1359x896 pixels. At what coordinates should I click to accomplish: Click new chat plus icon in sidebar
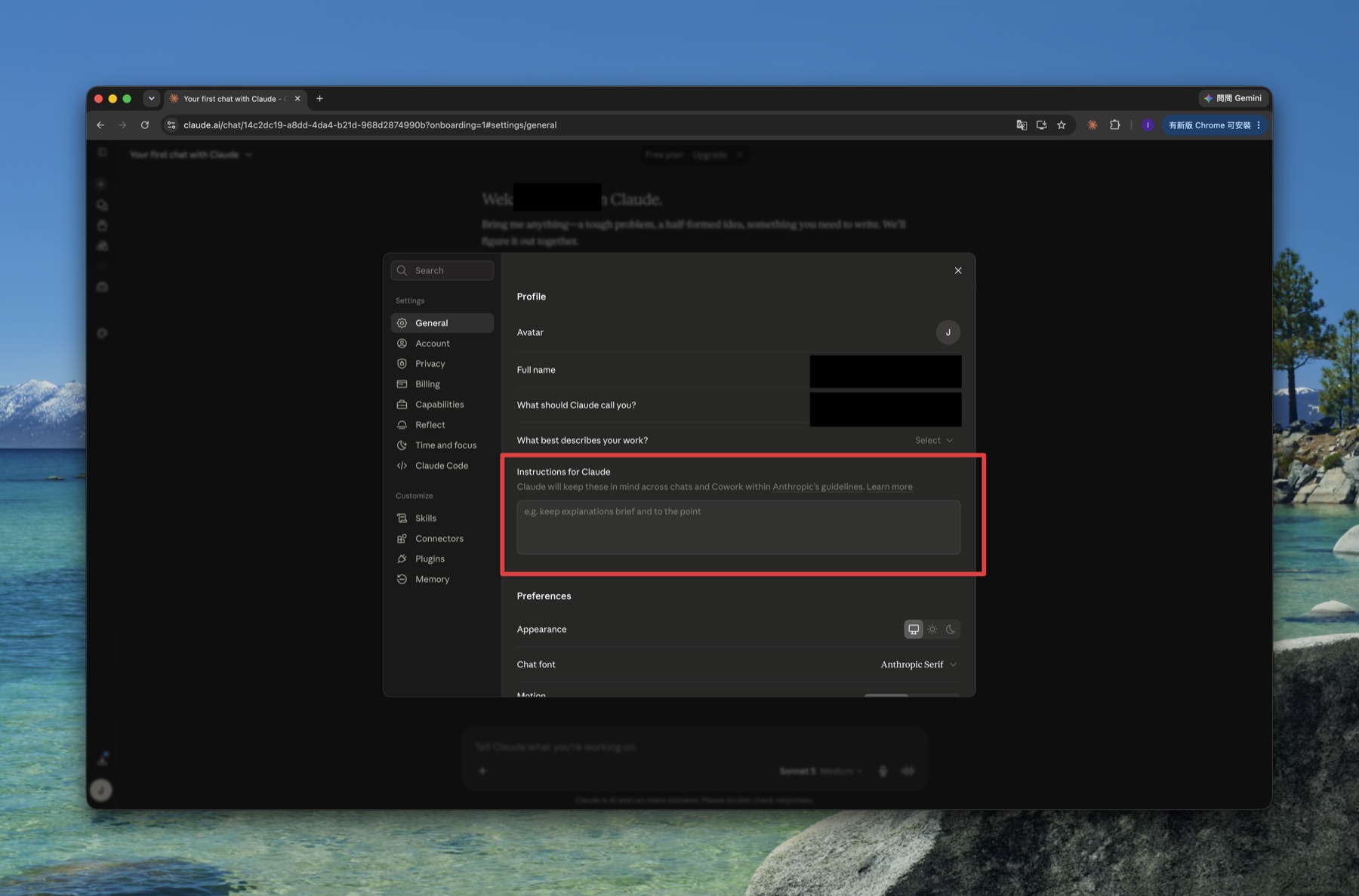[102, 184]
